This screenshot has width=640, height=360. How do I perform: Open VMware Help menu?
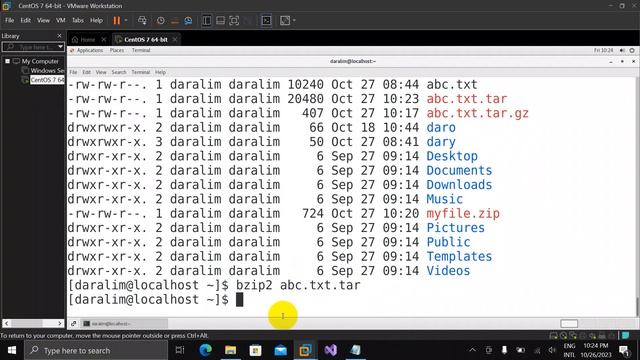tap(96, 20)
